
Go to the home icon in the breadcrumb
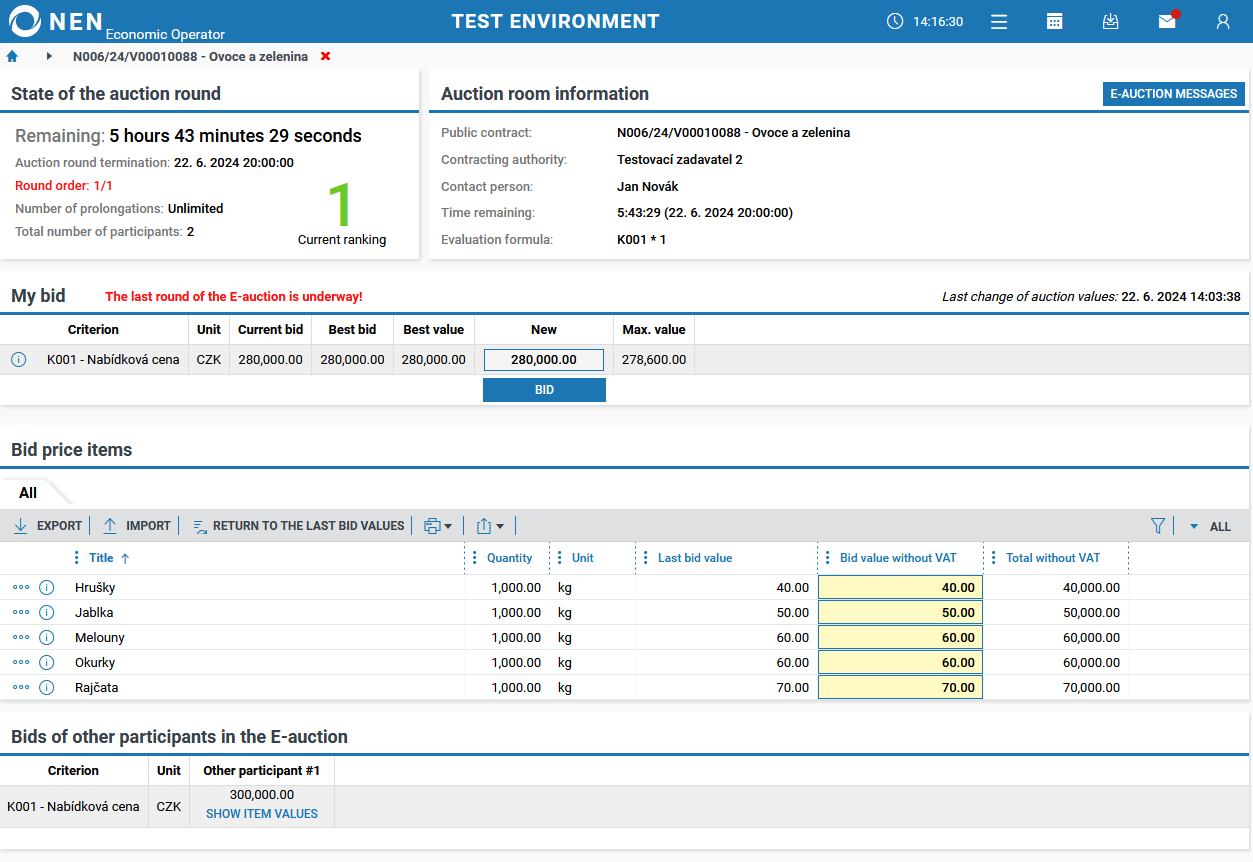[x=12, y=57]
